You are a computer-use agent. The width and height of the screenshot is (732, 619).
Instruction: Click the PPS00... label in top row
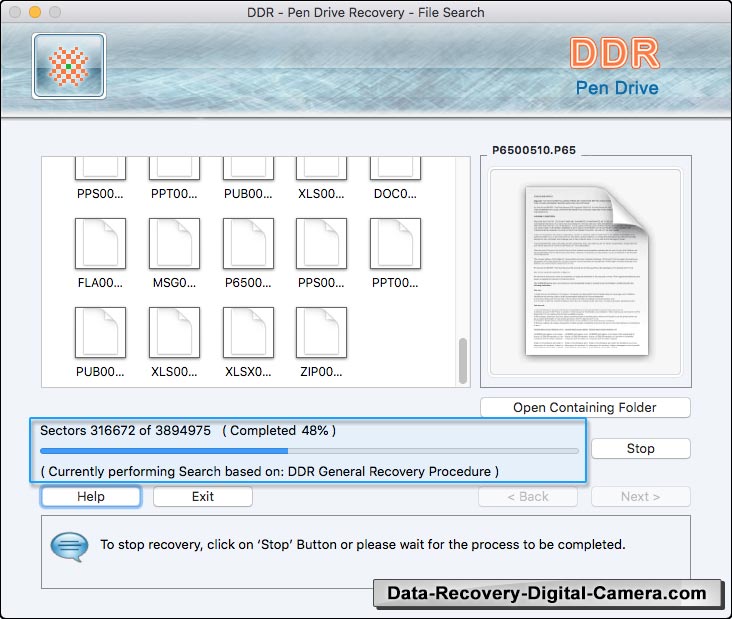[100, 194]
